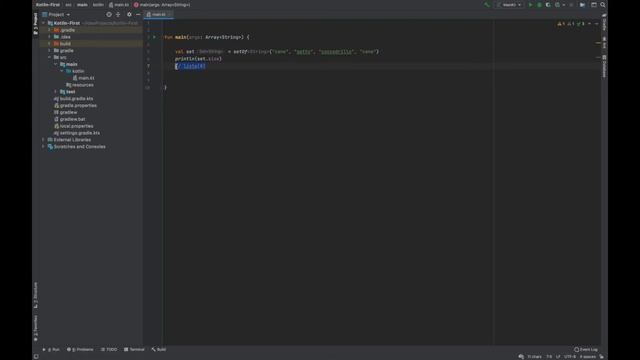This screenshot has height=360, width=640.
Task: Click Kotlin-First in the breadcrumb bar
Action: point(48,5)
